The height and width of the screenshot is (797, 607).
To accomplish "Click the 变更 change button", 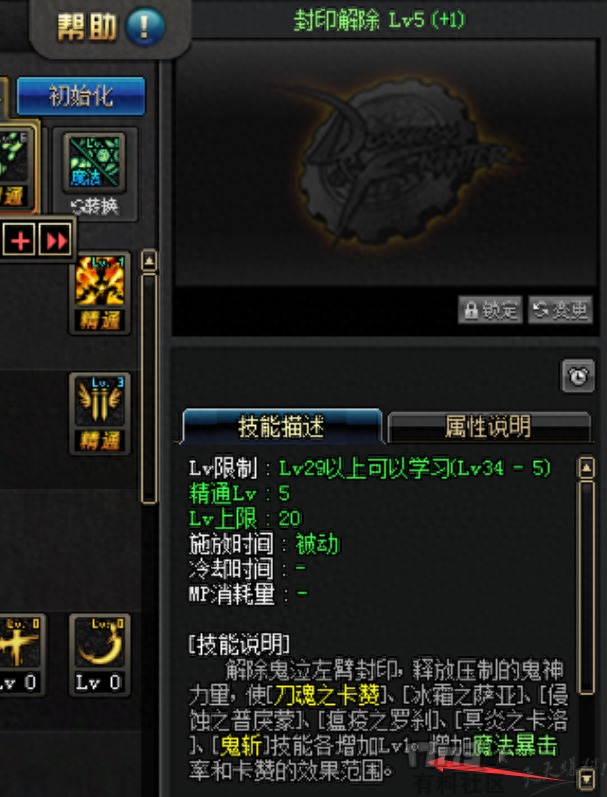I will [x=560, y=310].
